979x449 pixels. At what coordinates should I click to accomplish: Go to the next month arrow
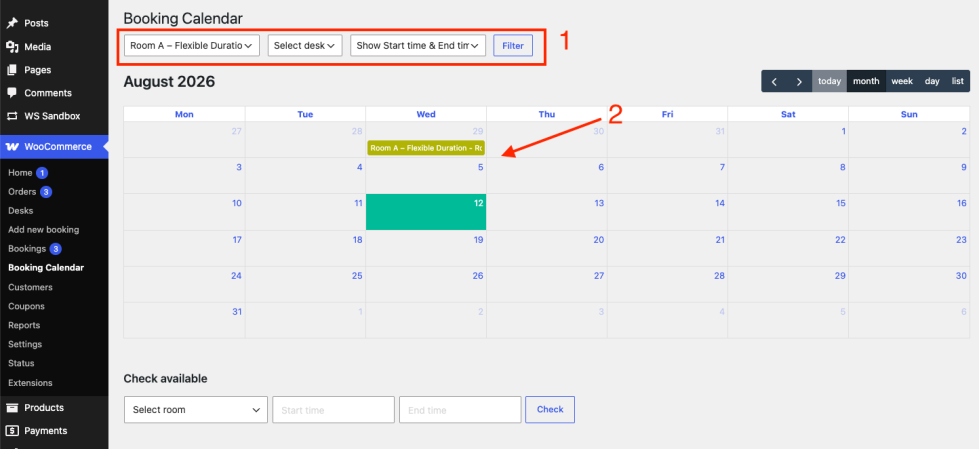pos(799,81)
